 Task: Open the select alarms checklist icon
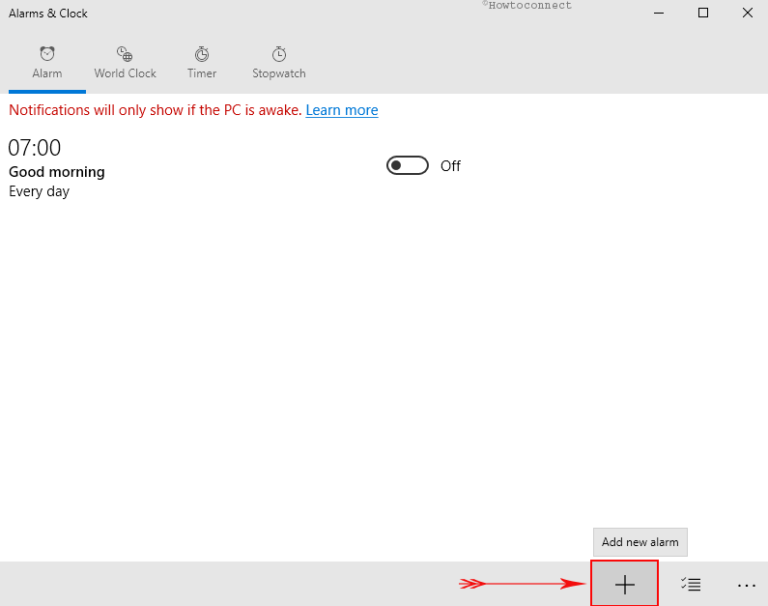pos(691,584)
